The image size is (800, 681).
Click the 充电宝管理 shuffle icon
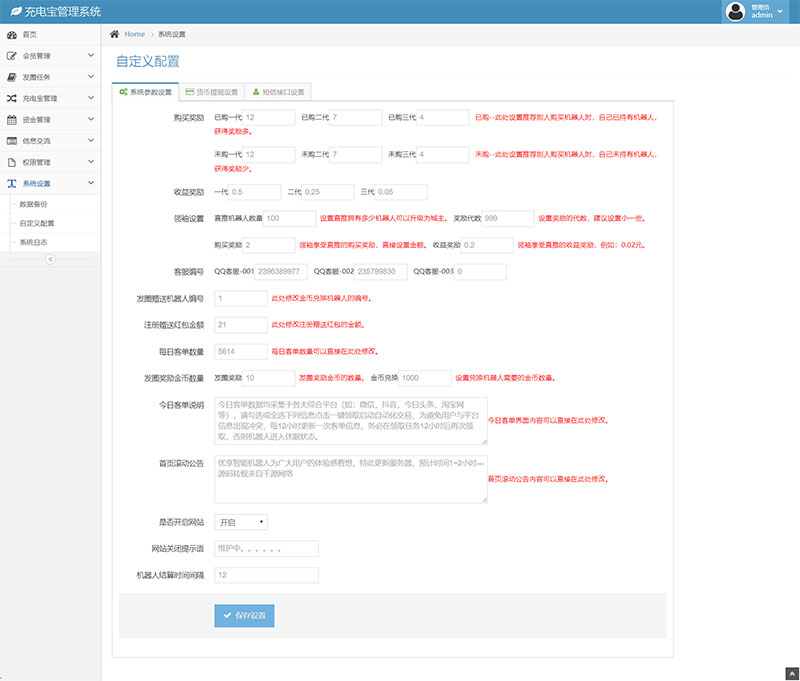pyautogui.click(x=11, y=99)
